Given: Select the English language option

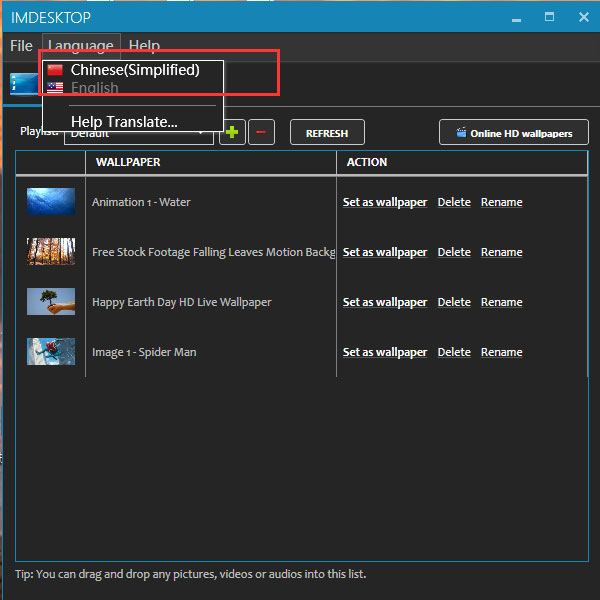Looking at the screenshot, I should click(133, 88).
